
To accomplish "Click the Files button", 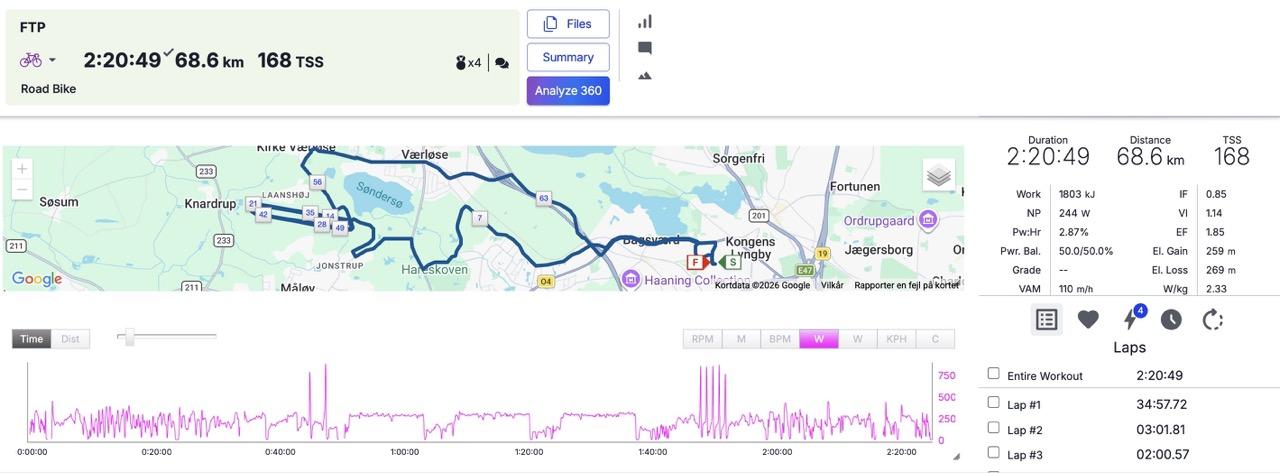I will (x=568, y=24).
